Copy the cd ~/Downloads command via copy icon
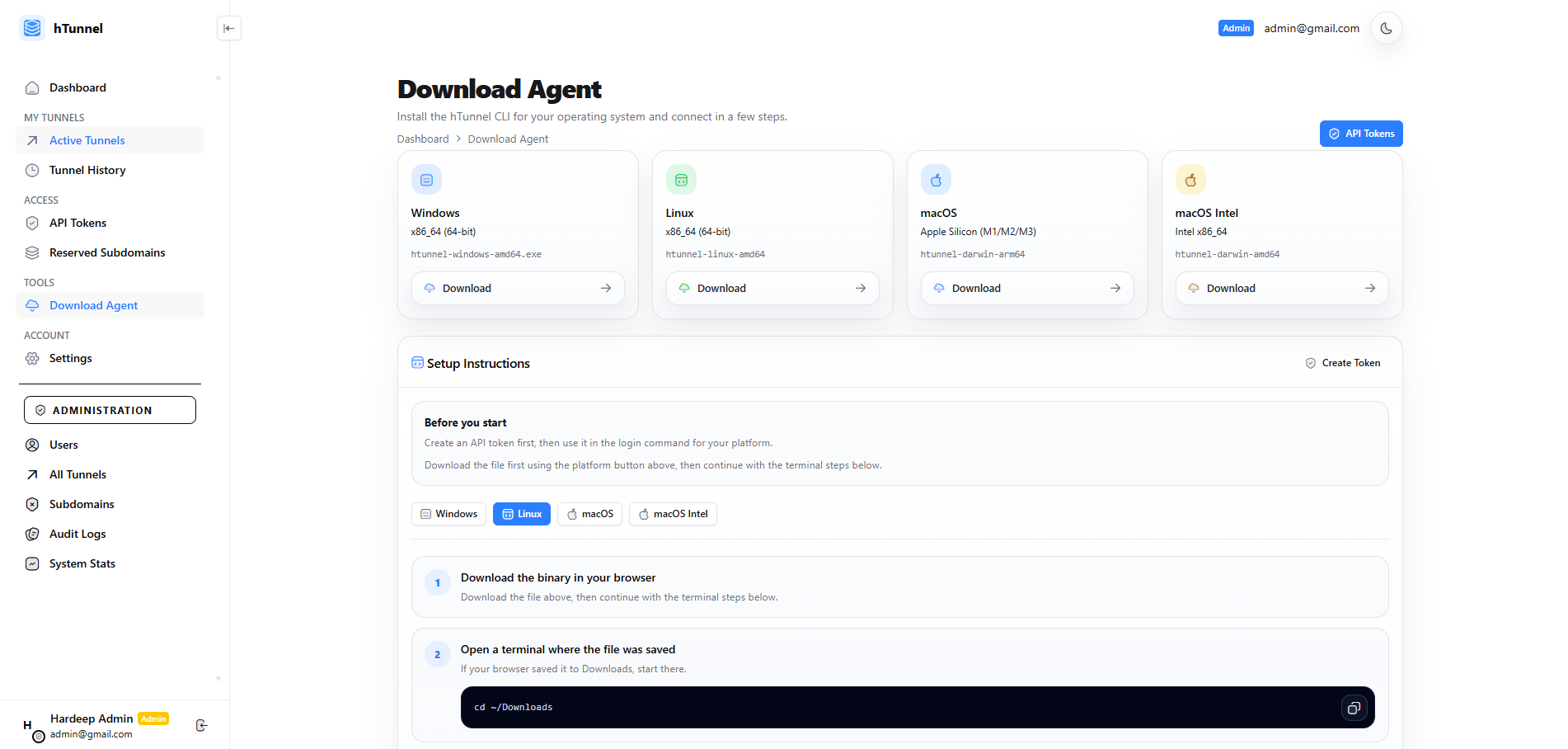Image resolution: width=1568 pixels, height=749 pixels. (x=1354, y=708)
